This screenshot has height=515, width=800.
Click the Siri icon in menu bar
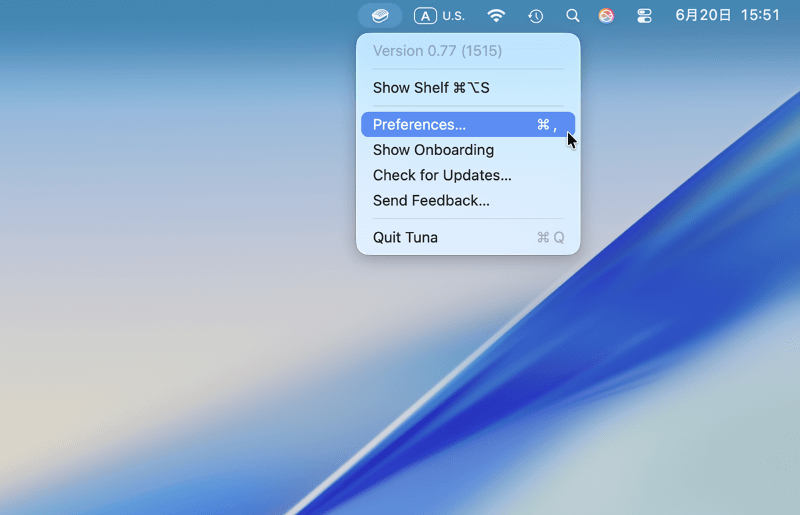coord(606,16)
